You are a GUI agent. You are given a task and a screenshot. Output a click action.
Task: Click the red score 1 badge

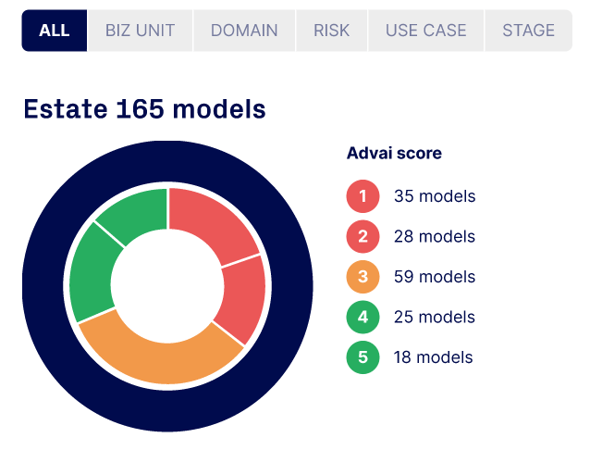click(363, 196)
